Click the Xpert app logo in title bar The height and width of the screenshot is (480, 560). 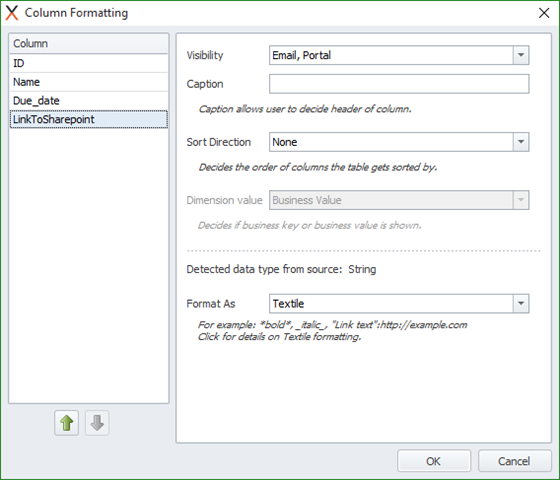click(x=12, y=13)
